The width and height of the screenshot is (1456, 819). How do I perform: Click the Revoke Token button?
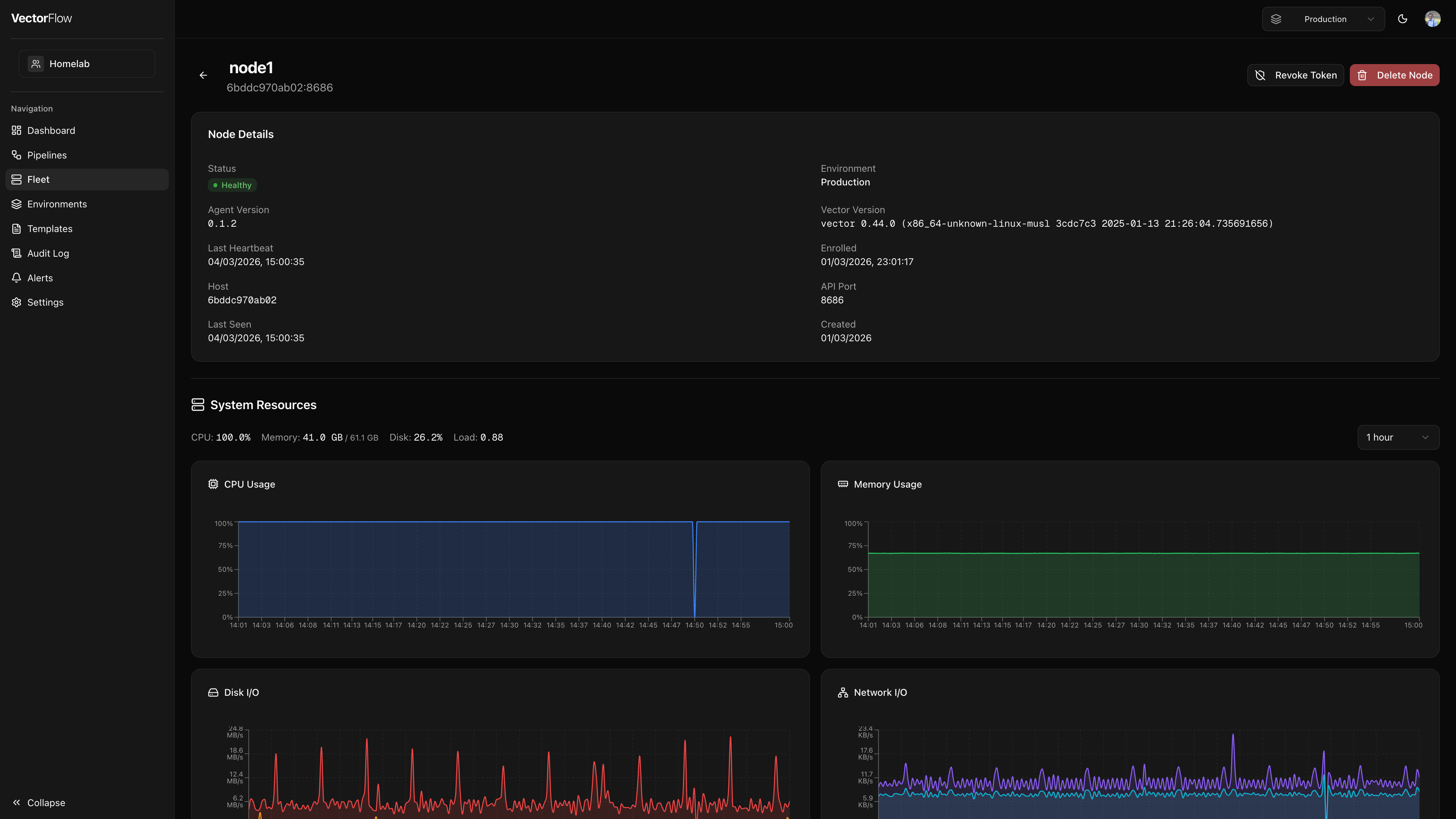[x=1296, y=75]
